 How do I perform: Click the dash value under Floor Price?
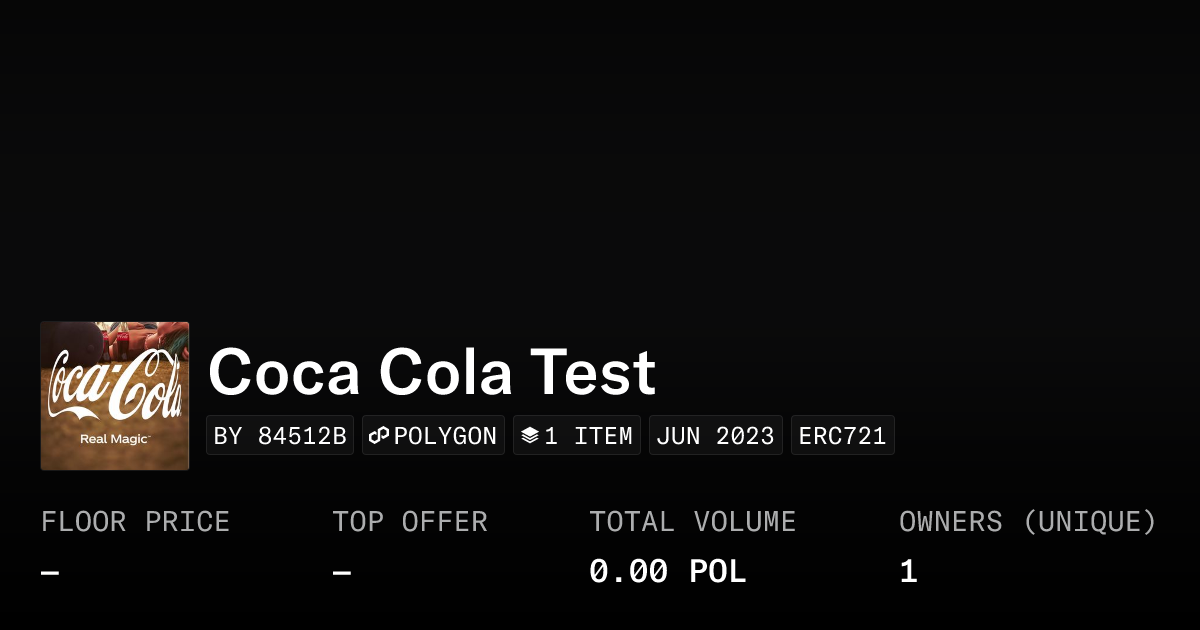pyautogui.click(x=50, y=573)
